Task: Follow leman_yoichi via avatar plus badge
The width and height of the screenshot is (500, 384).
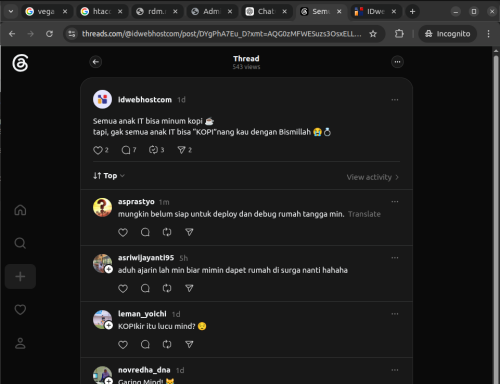Action: coord(109,325)
